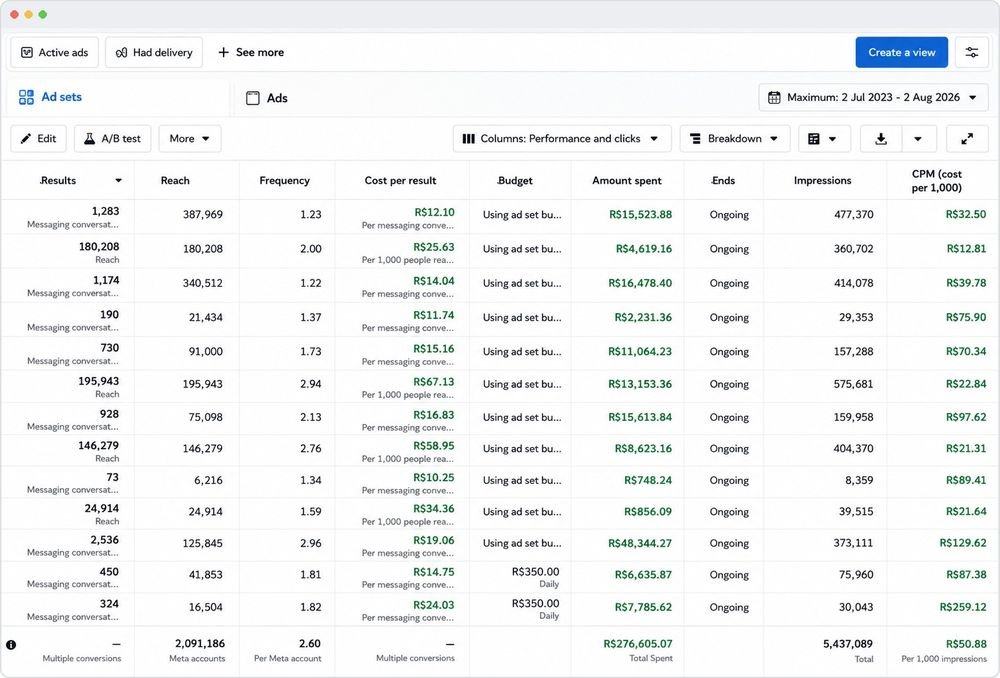Open the date range Maximum dropdown
The width and height of the screenshot is (1000, 678).
pyautogui.click(x=873, y=98)
